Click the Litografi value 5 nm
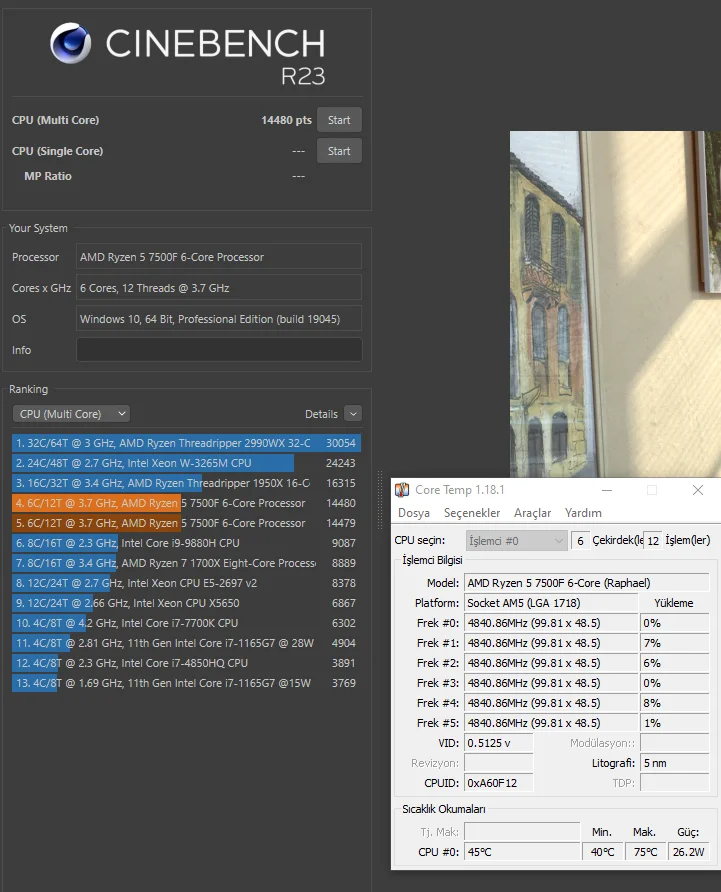 tap(674, 763)
